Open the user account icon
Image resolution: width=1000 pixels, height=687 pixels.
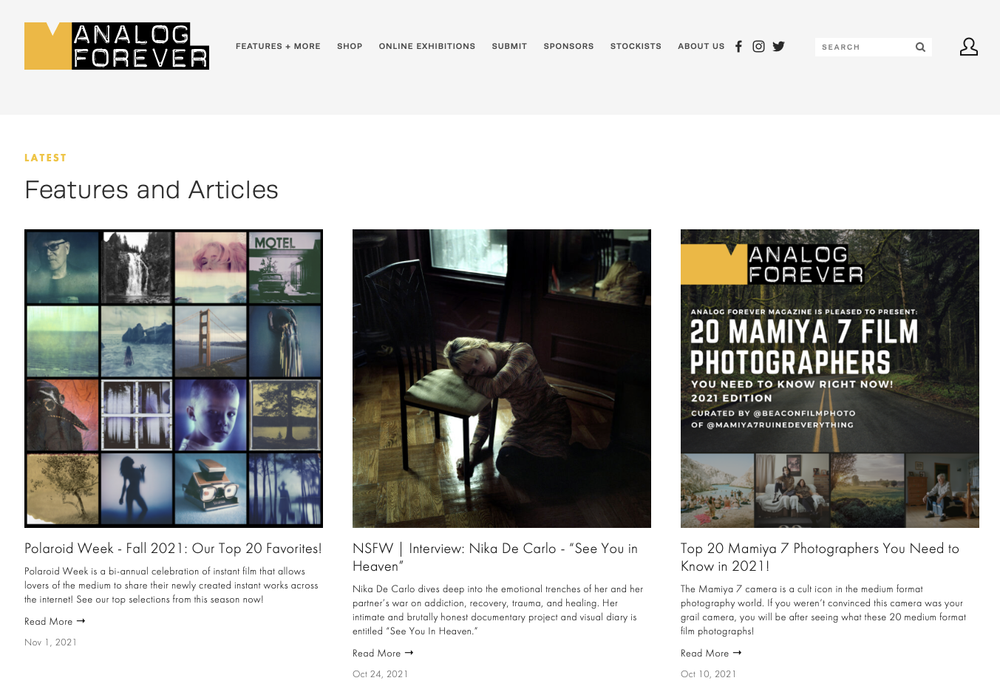(x=969, y=47)
